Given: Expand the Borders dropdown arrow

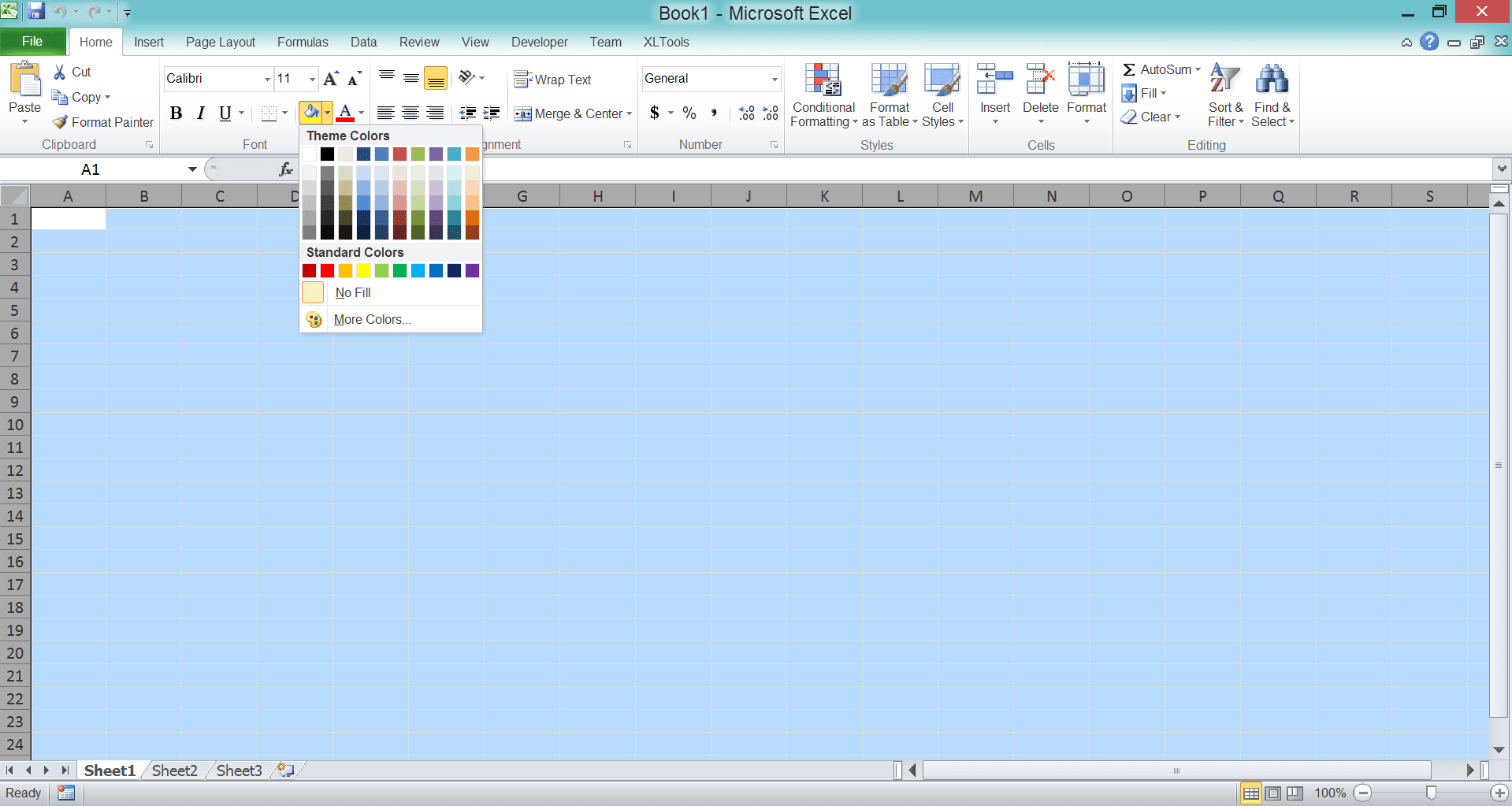Looking at the screenshot, I should [x=285, y=113].
